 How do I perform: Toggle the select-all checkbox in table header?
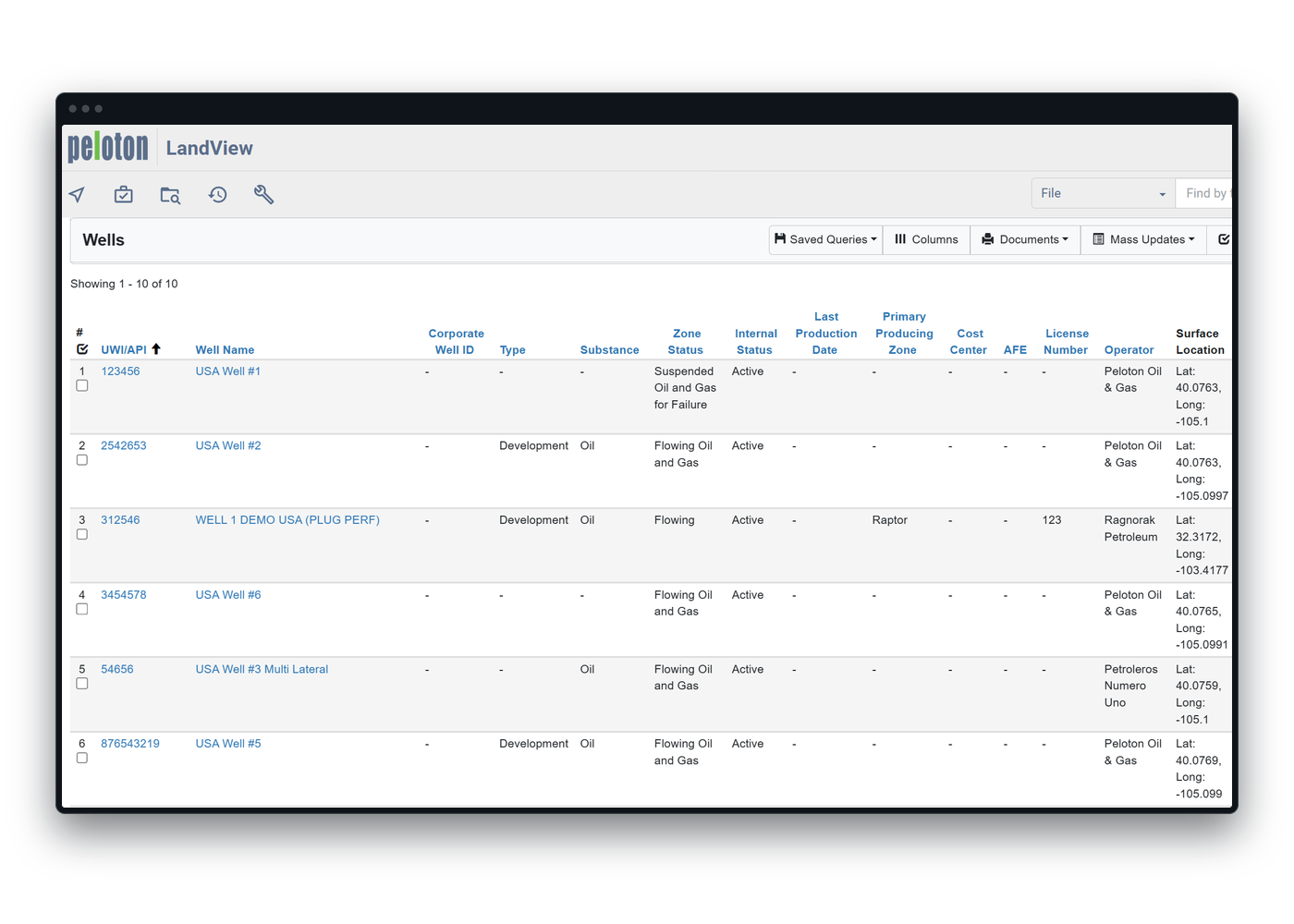82,349
